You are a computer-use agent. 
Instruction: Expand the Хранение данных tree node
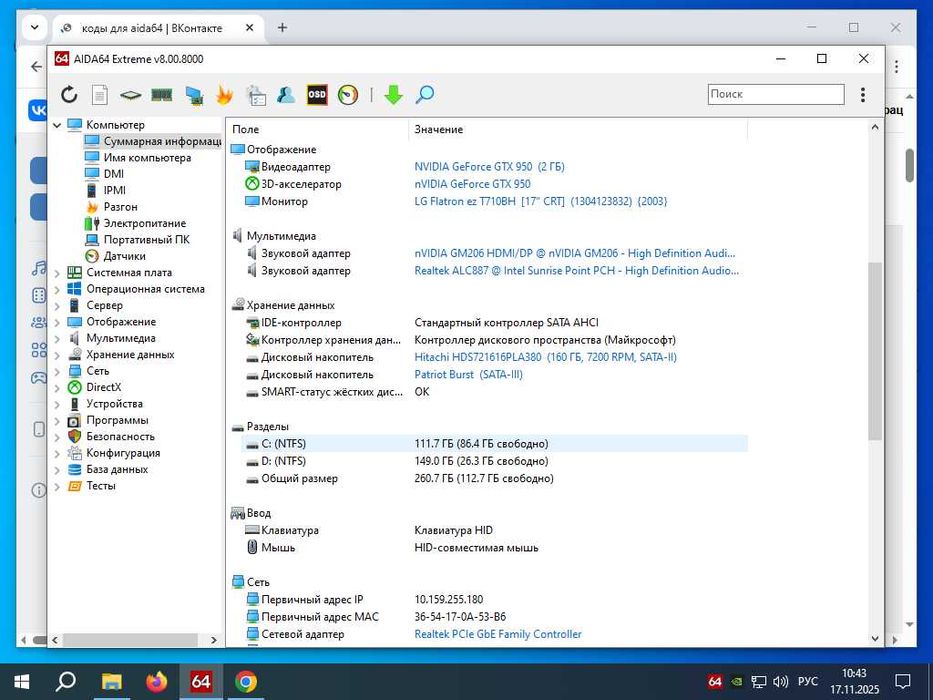[x=57, y=355]
